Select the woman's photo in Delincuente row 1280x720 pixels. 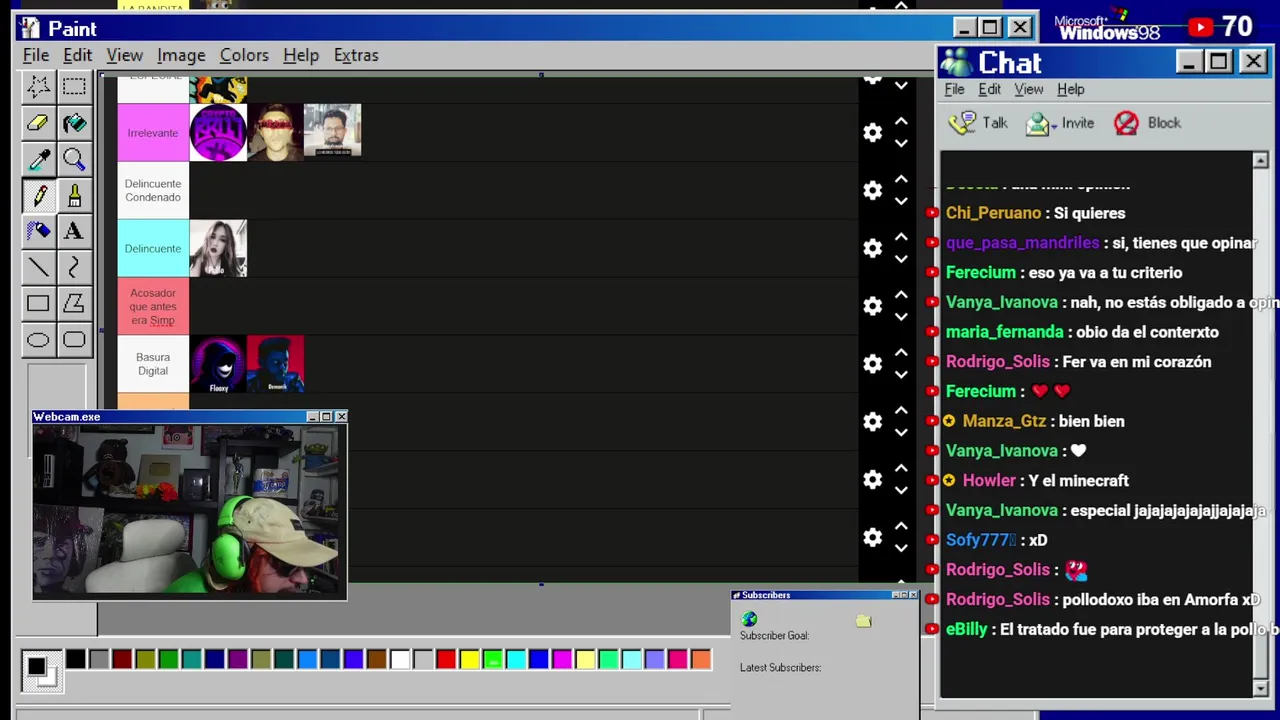pyautogui.click(x=218, y=248)
